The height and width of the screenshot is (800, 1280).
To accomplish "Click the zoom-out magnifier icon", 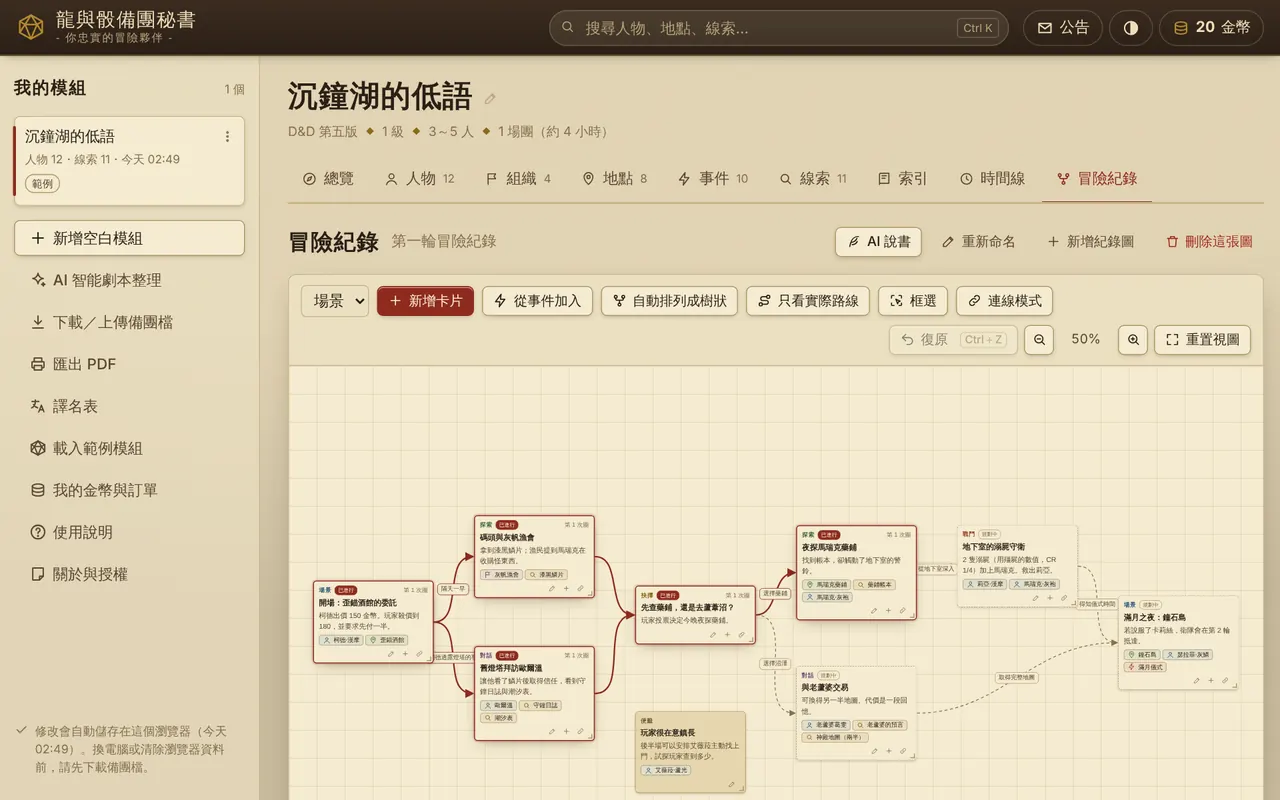I will 1039,340.
